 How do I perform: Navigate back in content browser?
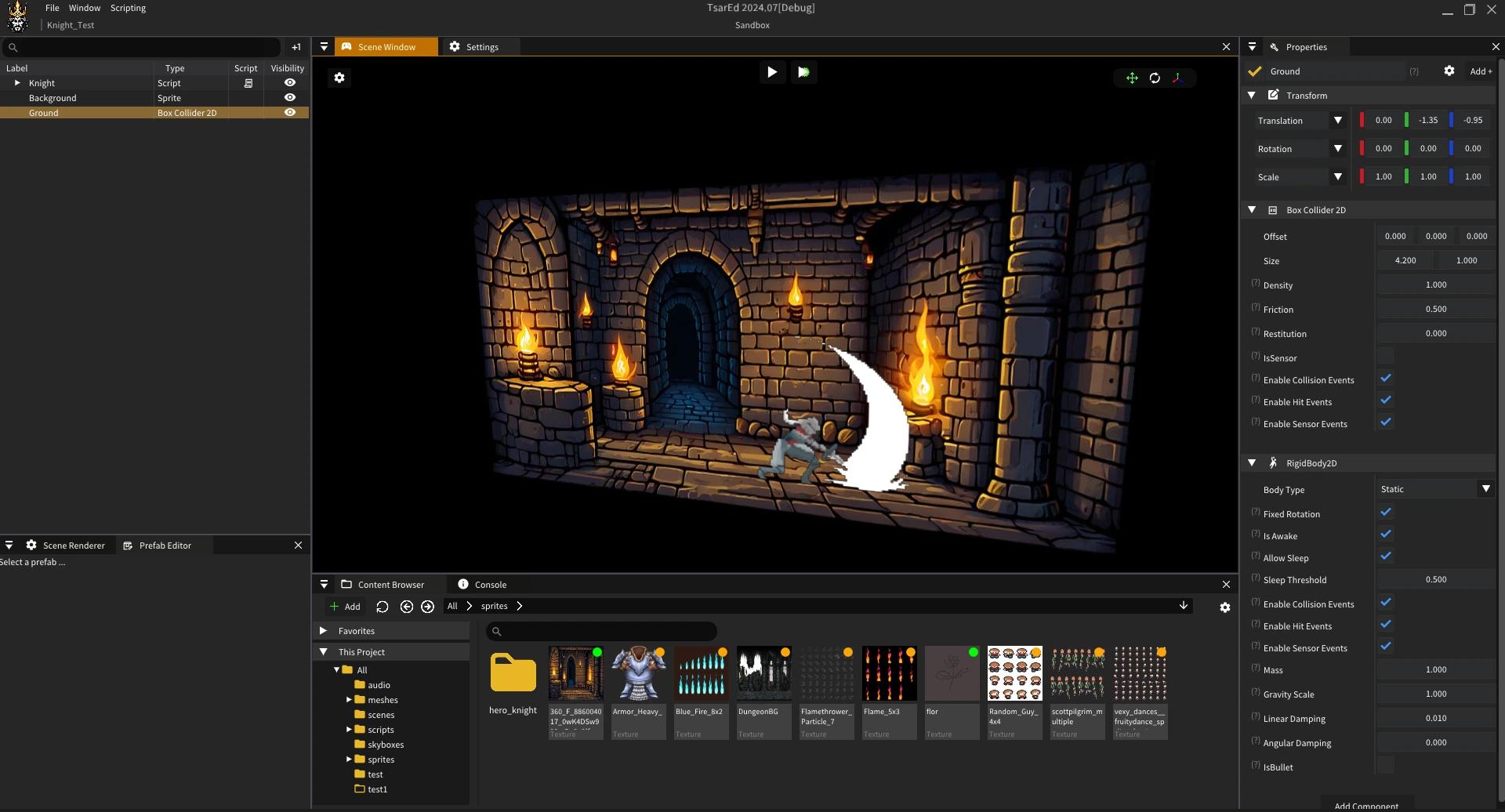406,607
